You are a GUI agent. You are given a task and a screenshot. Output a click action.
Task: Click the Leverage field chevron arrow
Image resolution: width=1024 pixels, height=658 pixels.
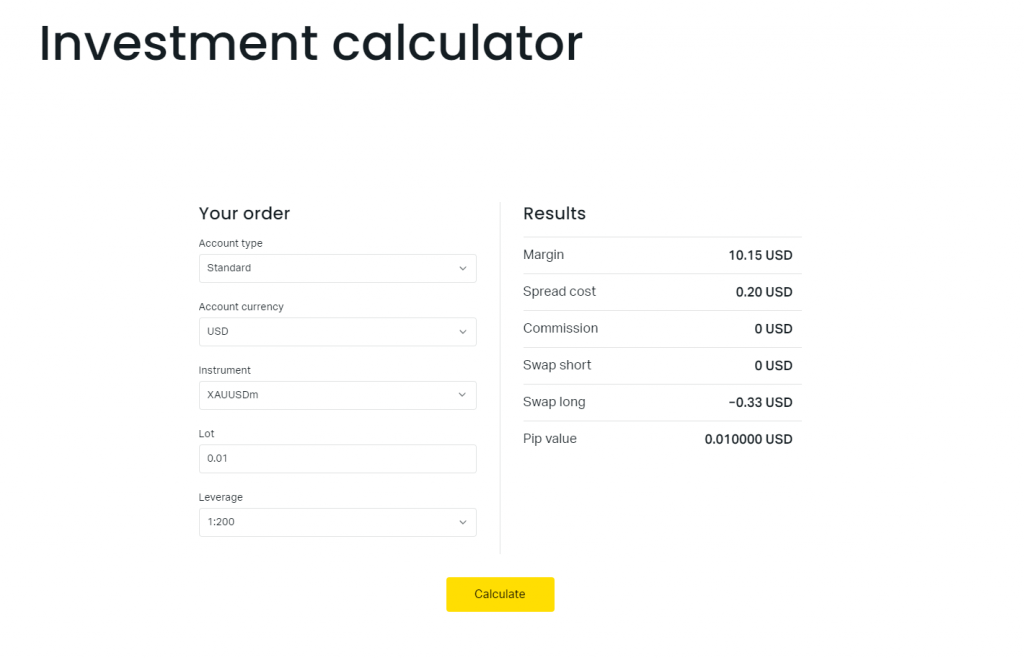pos(462,522)
